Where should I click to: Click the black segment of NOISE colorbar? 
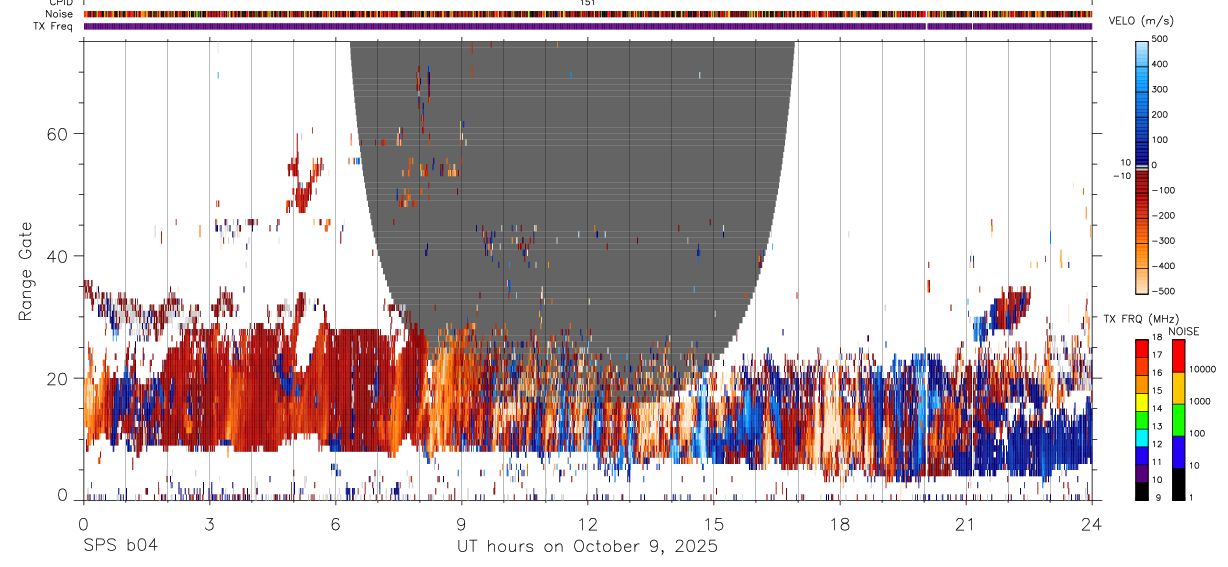click(1178, 484)
